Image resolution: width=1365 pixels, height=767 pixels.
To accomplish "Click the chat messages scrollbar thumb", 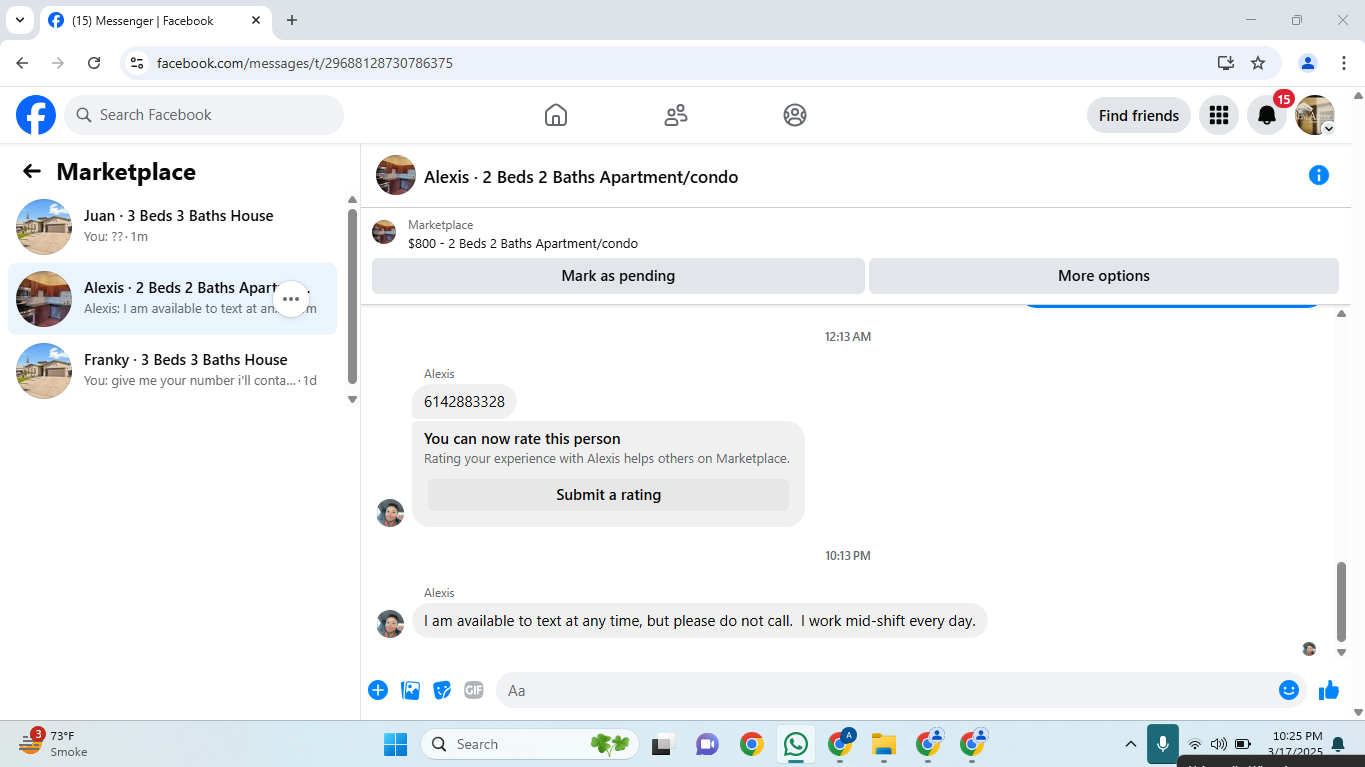I will (1341, 601).
